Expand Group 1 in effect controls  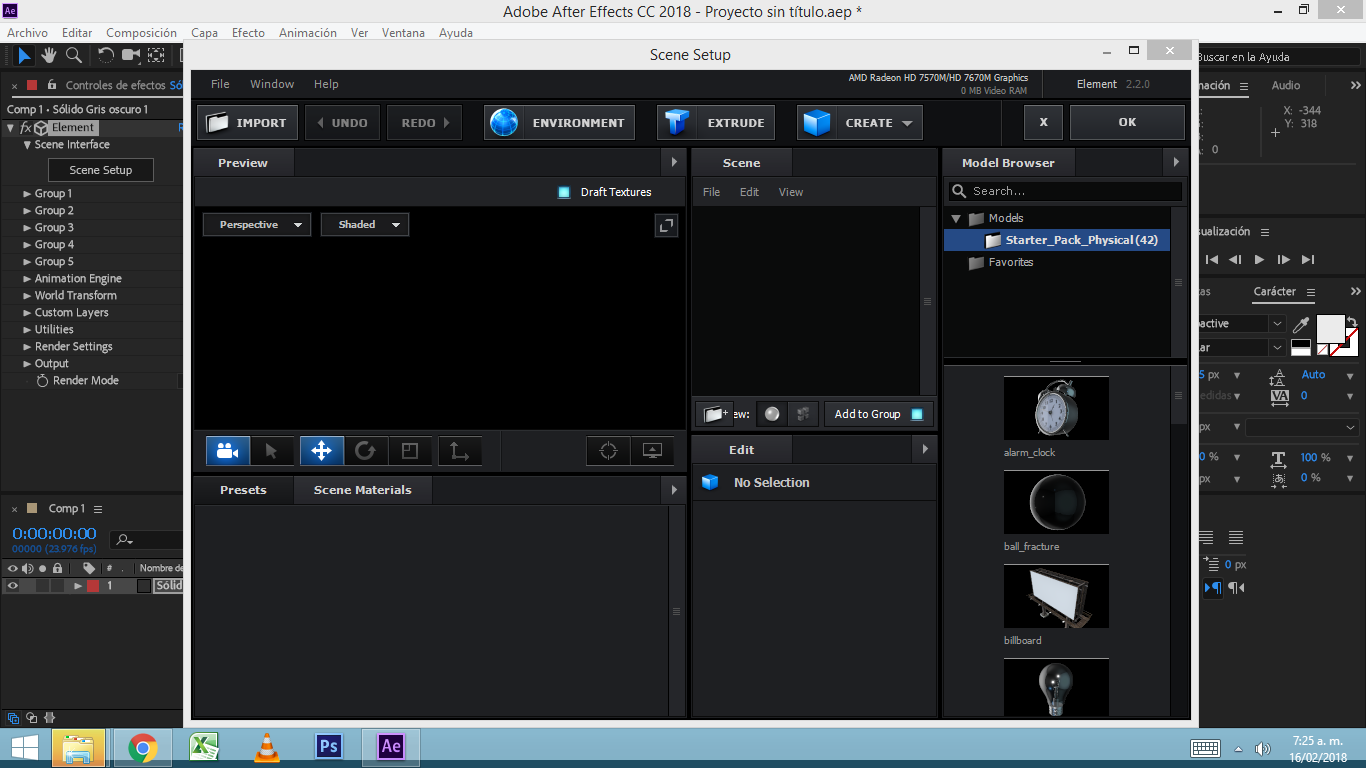tap(27, 194)
